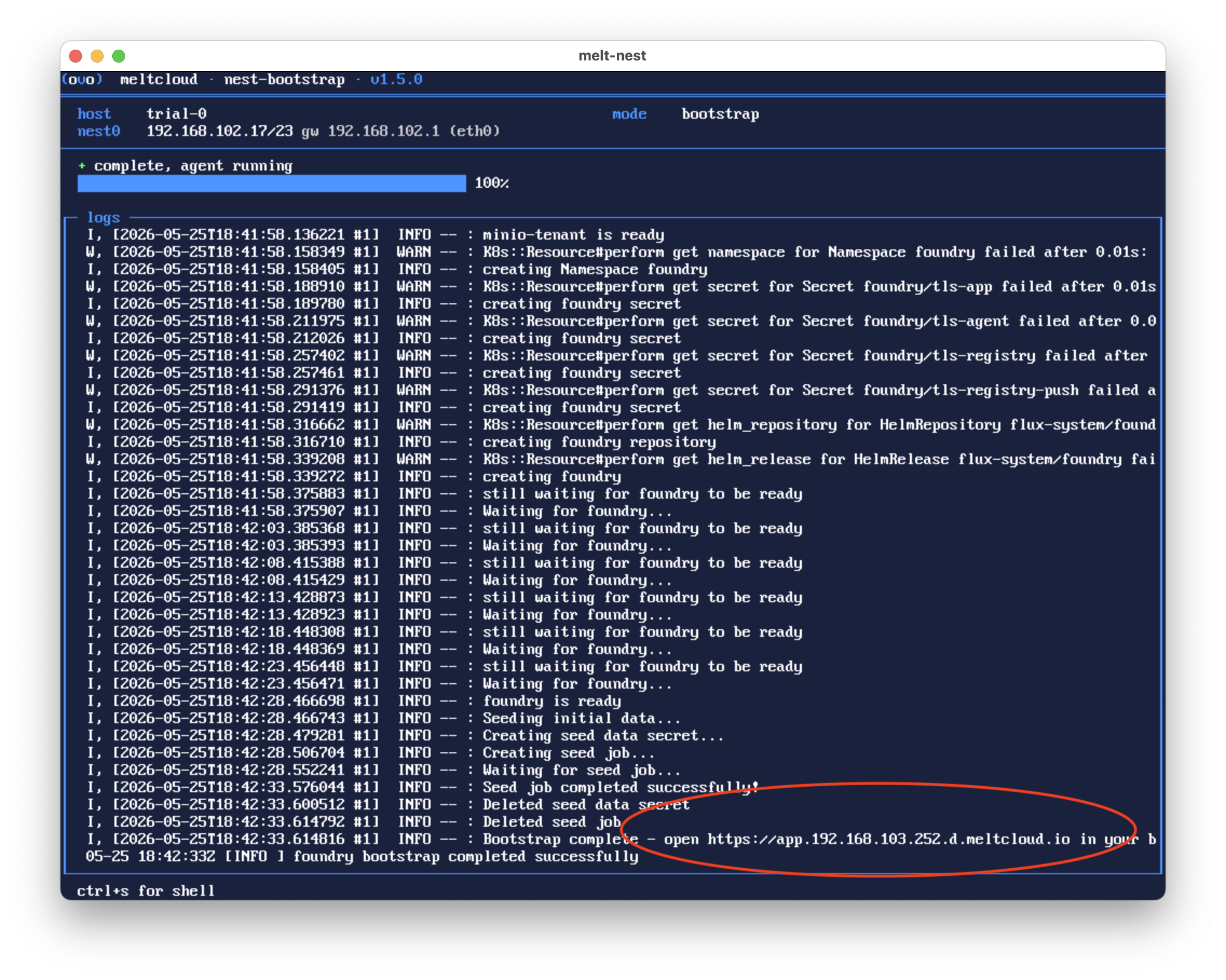This screenshot has width=1226, height=980.
Task: Click the nest0 IP address 192.168.102.17/23
Action: [220, 131]
